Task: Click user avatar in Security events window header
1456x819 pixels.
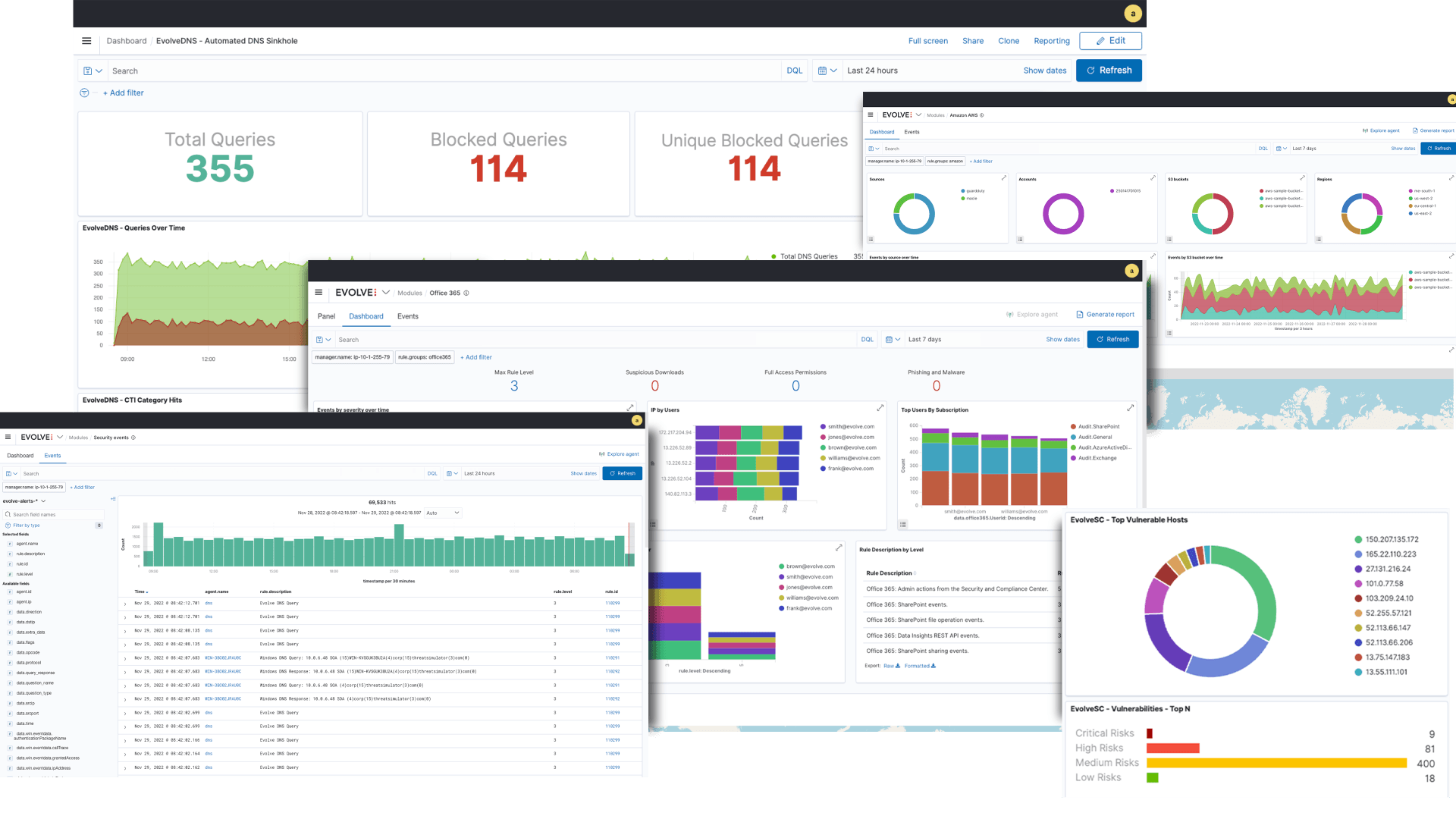Action: tap(637, 420)
